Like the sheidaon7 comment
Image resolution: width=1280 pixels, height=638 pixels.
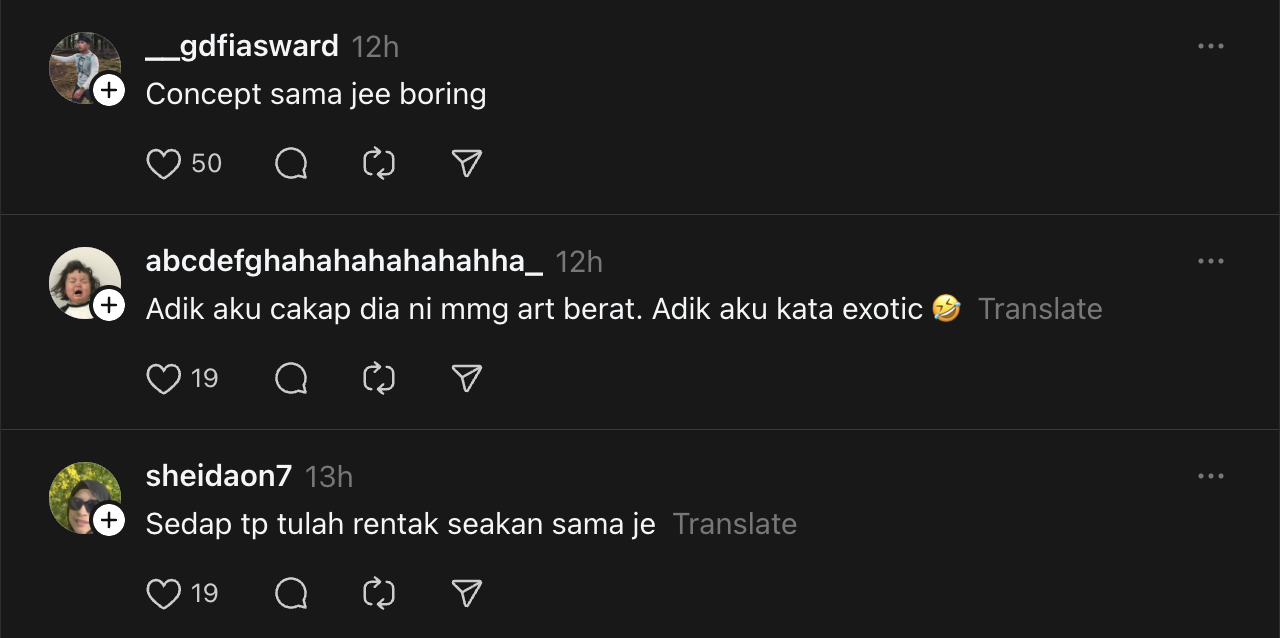click(164, 594)
